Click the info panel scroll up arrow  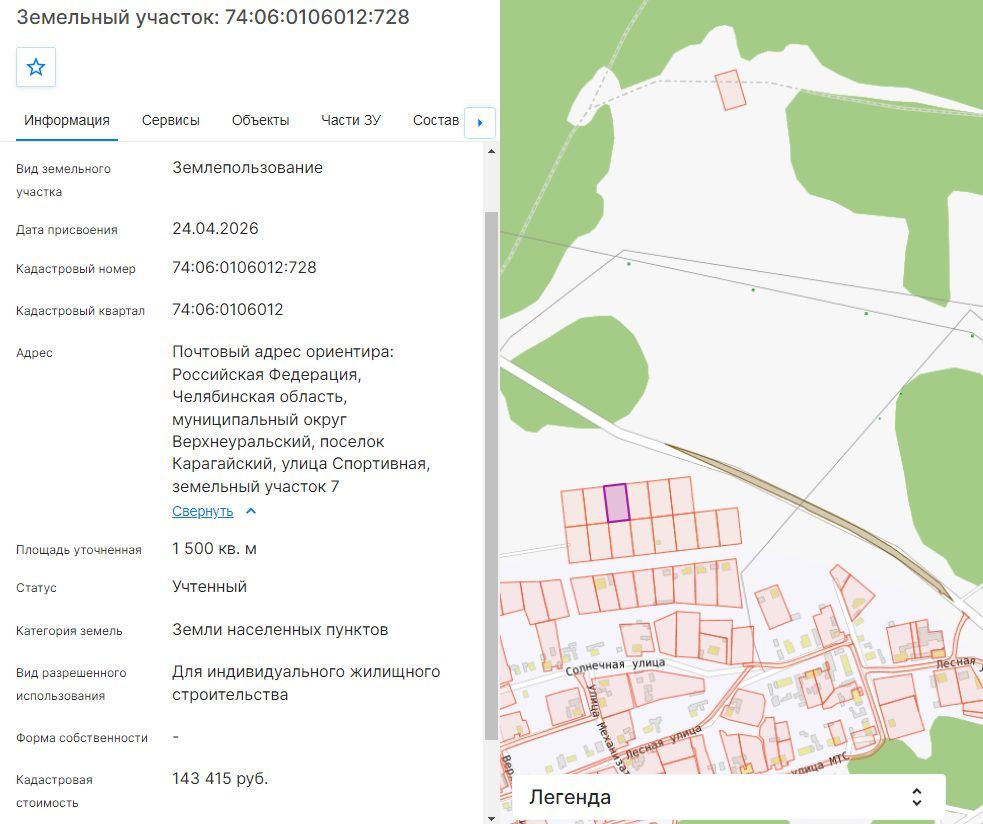click(x=491, y=151)
